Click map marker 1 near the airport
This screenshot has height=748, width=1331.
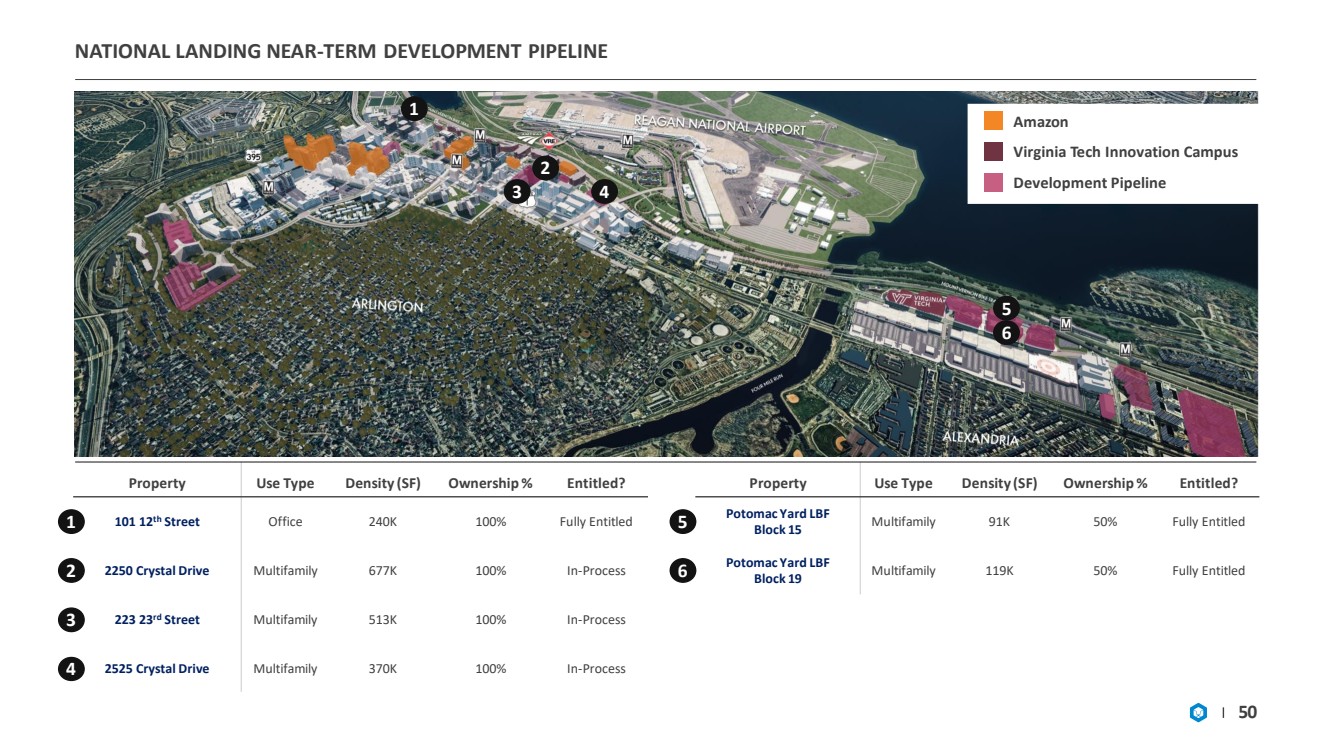click(414, 109)
